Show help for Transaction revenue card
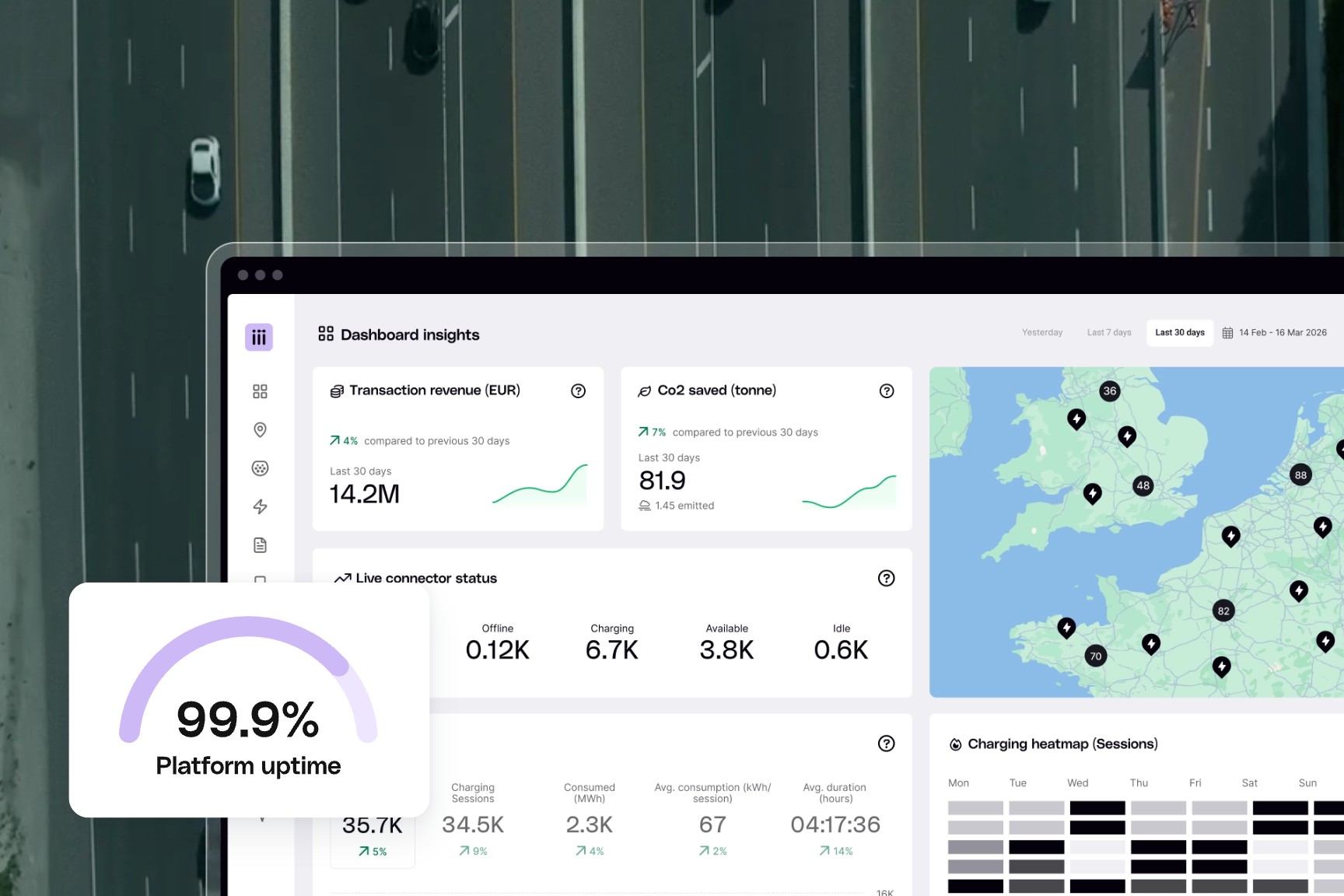 578,391
